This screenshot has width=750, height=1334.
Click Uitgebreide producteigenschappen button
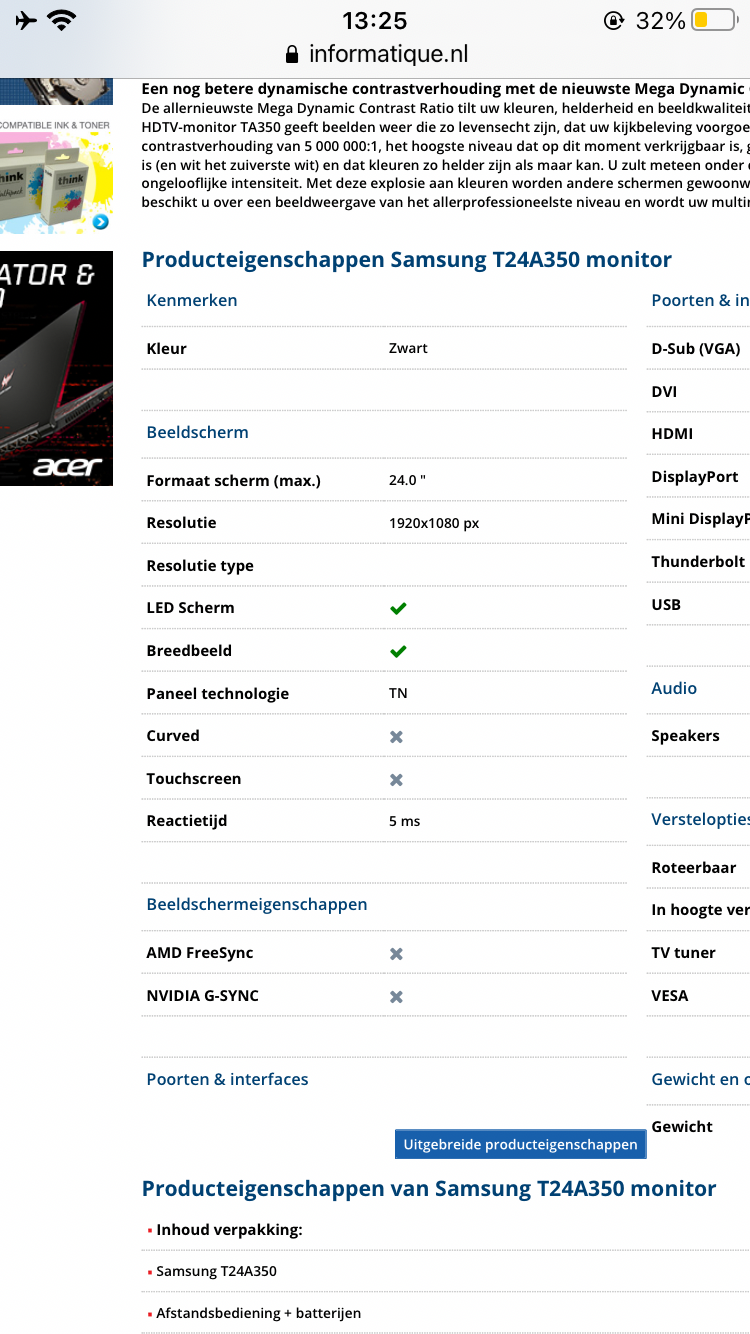[520, 1144]
